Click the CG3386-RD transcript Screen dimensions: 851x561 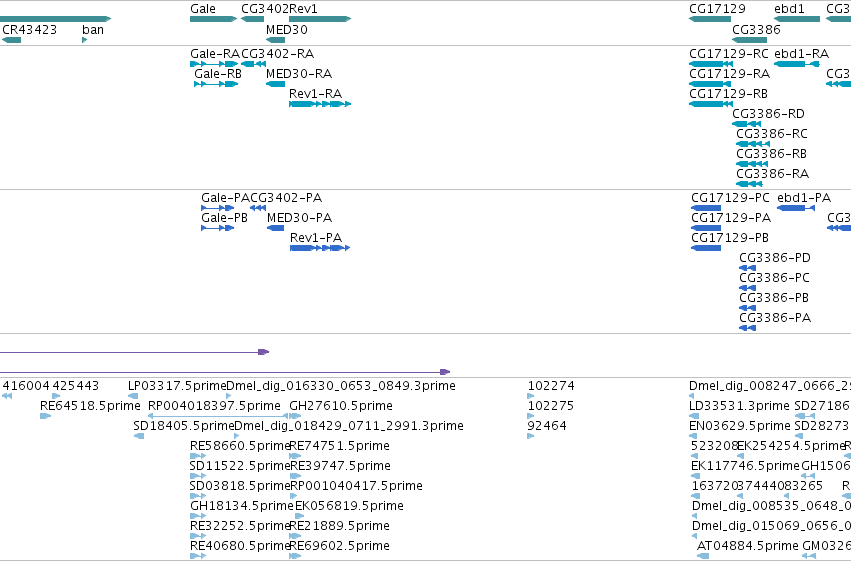[746, 124]
